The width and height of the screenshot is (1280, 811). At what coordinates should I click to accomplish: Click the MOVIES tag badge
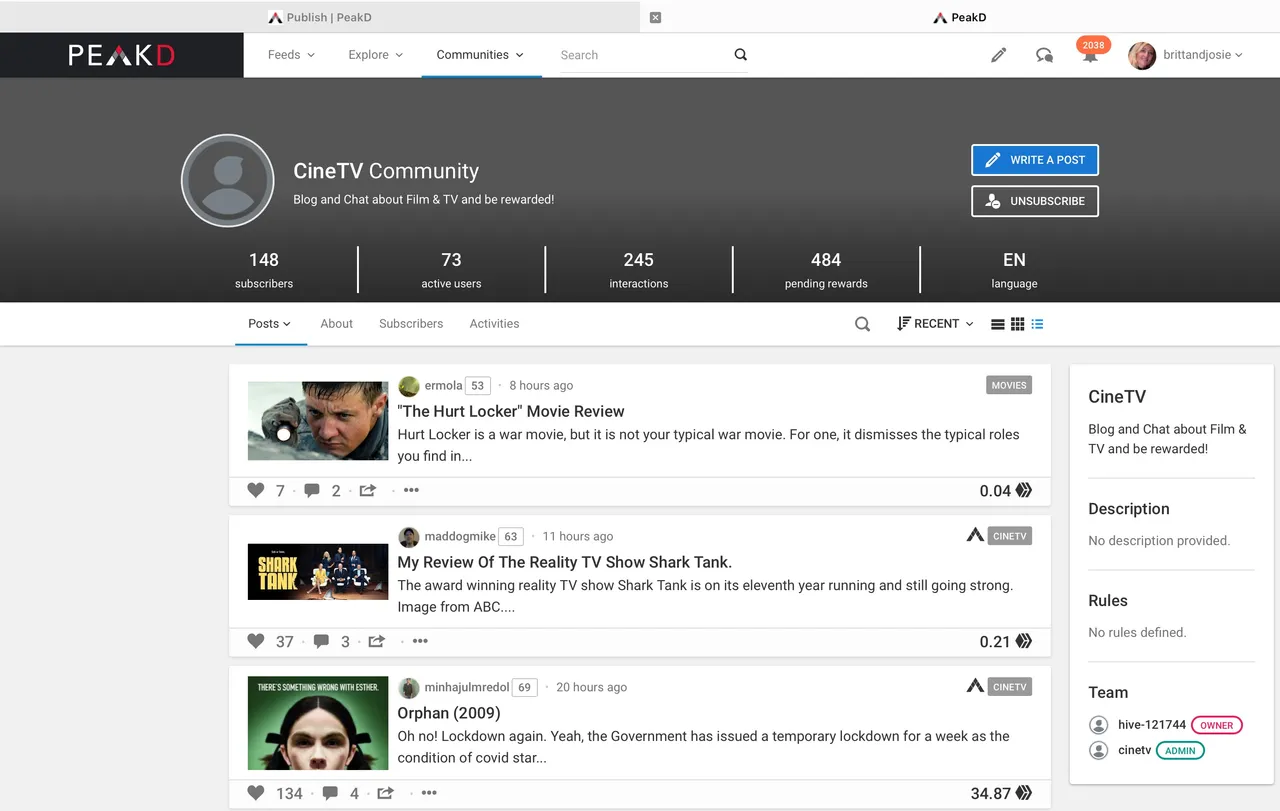click(x=1009, y=385)
